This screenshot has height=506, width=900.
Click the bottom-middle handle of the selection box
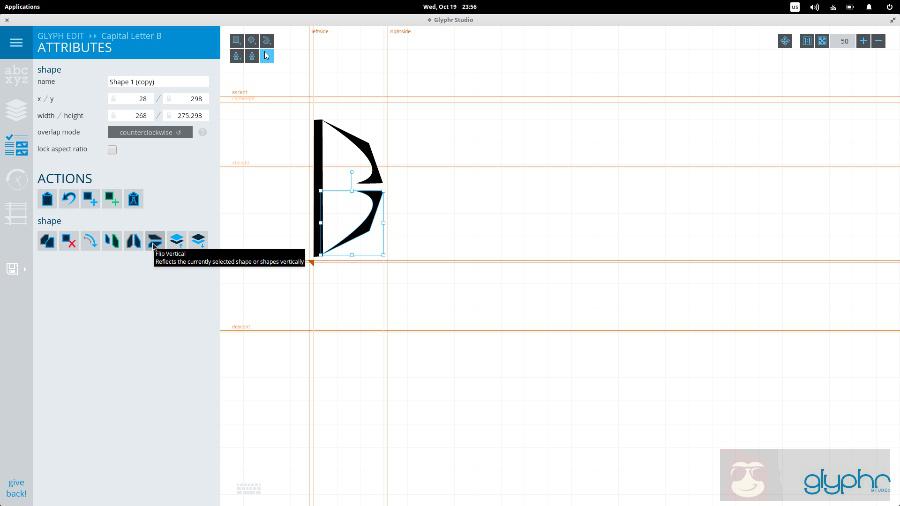click(352, 255)
